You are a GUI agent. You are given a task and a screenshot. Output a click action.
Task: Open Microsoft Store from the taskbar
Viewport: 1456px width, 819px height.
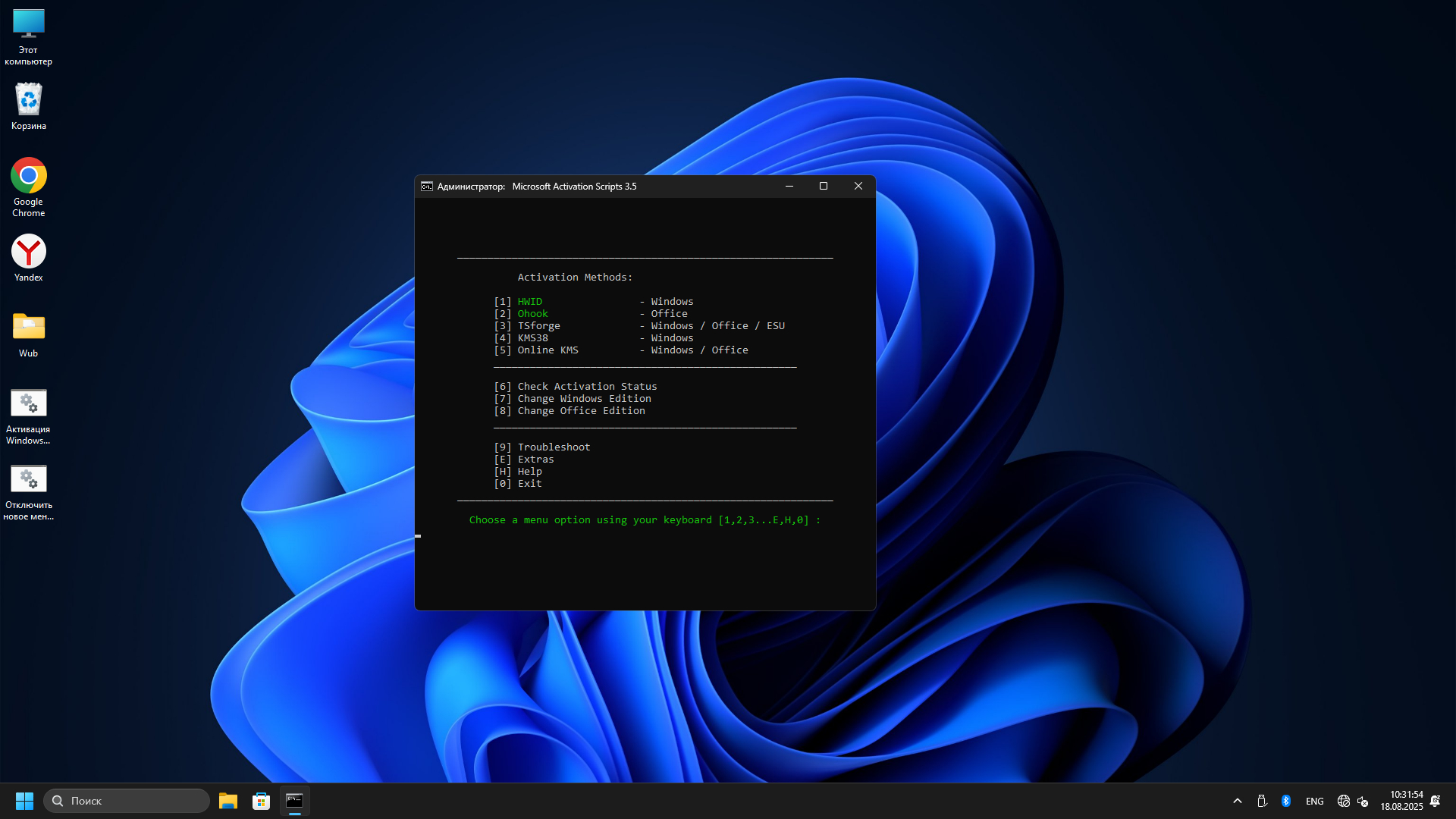click(261, 800)
